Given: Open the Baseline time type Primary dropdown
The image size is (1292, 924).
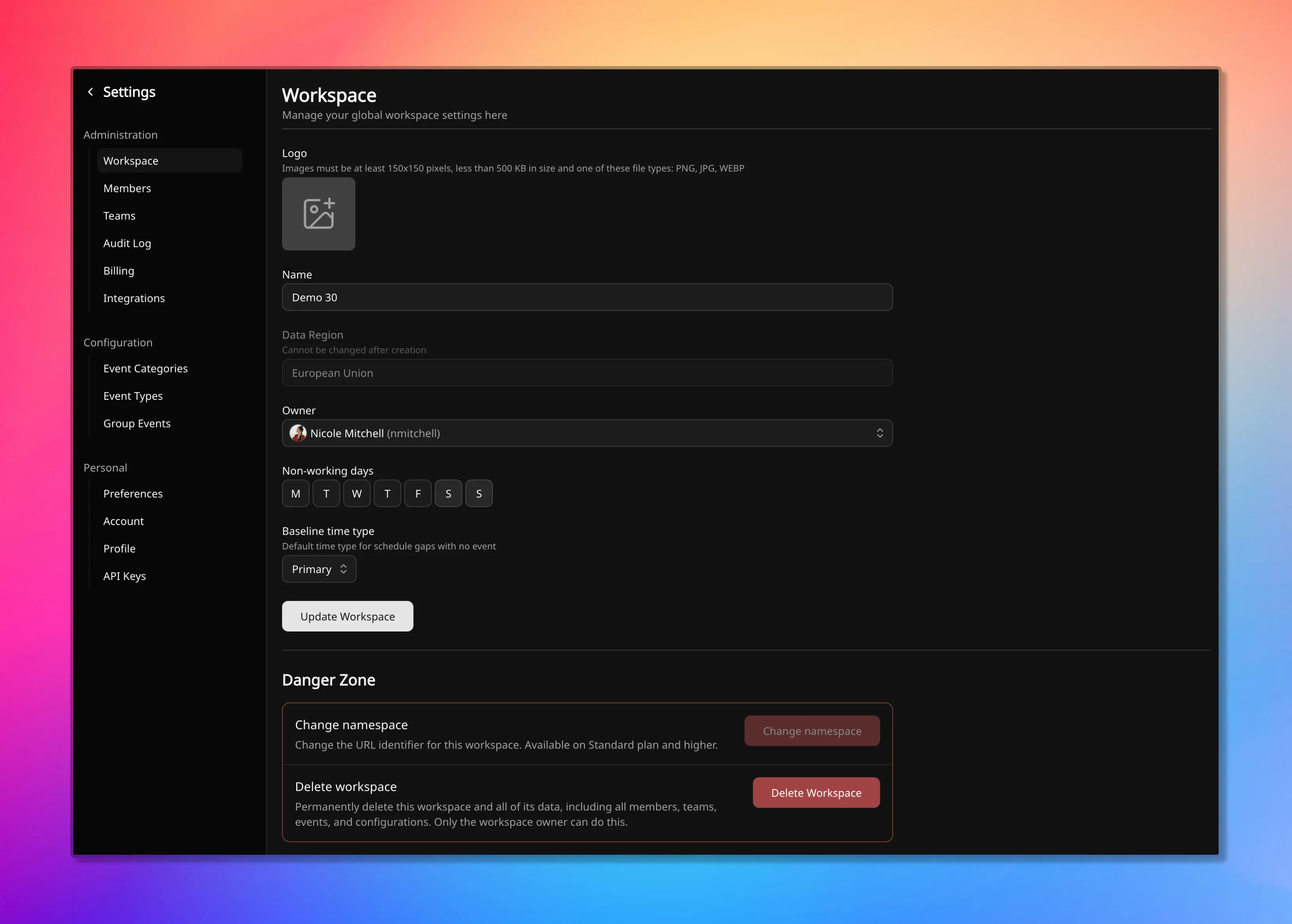Looking at the screenshot, I should click(x=319, y=569).
